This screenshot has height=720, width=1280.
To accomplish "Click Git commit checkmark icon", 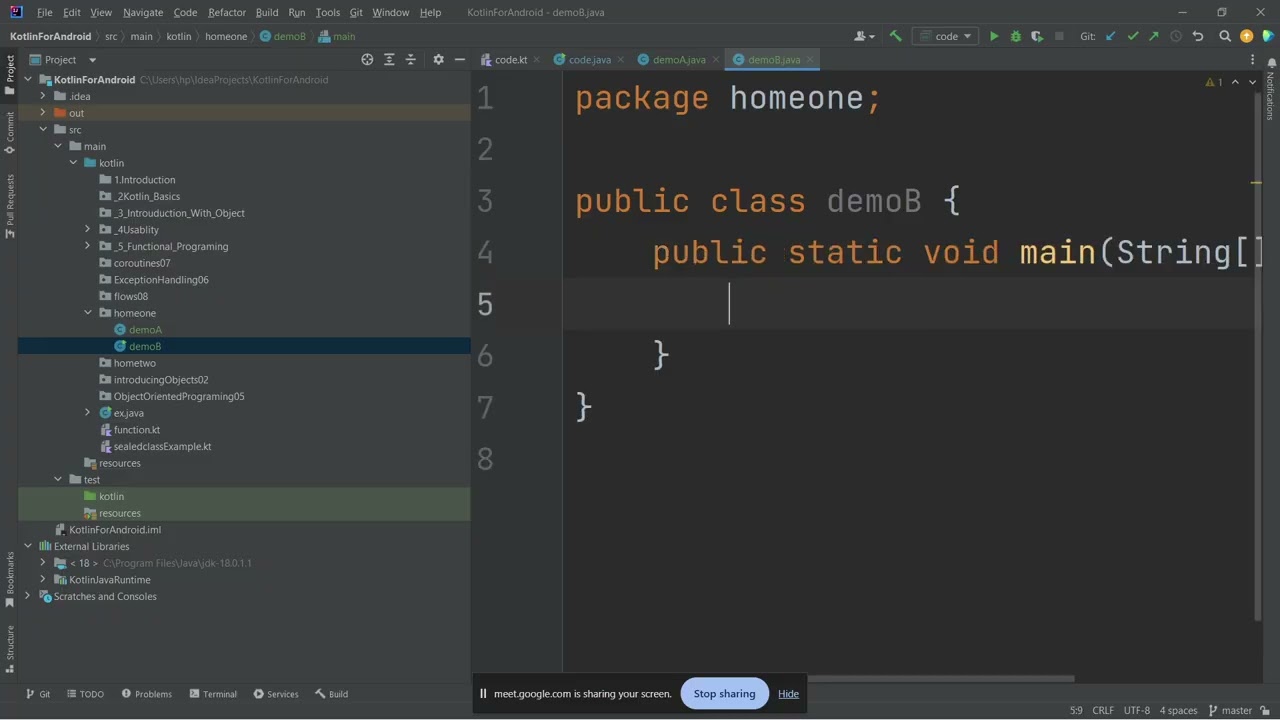I will click(1133, 36).
